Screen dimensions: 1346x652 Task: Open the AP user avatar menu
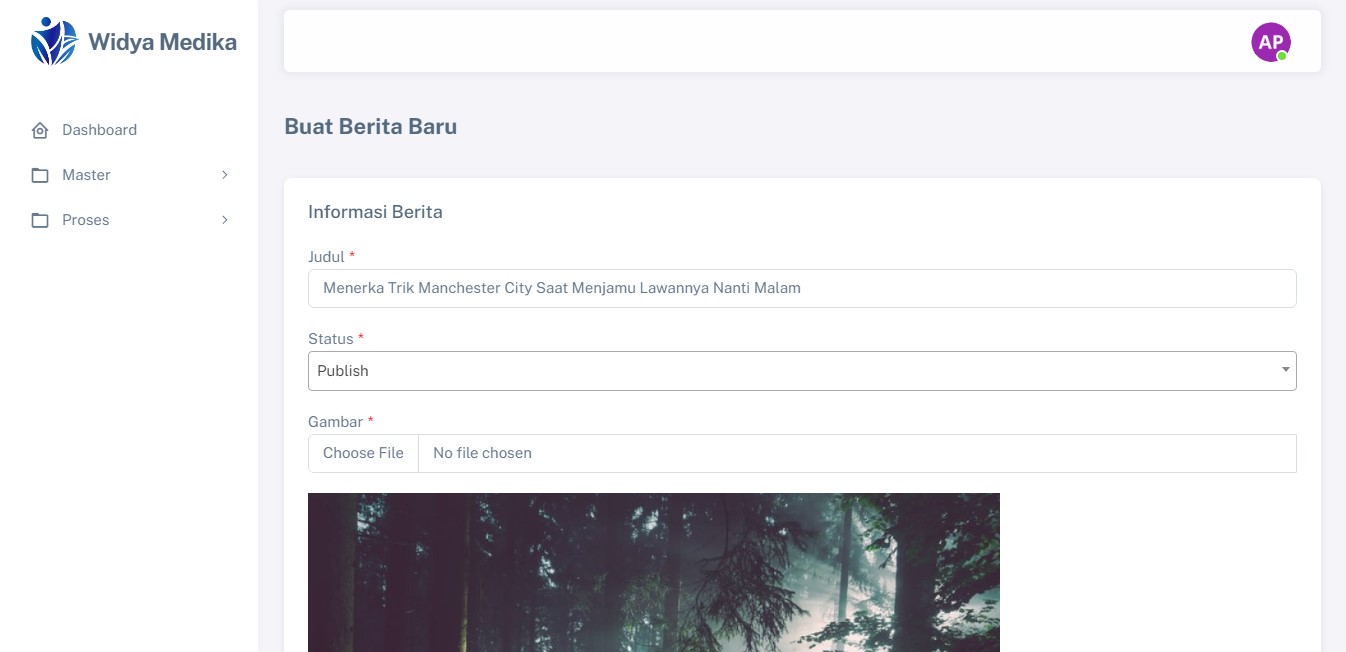[1270, 42]
